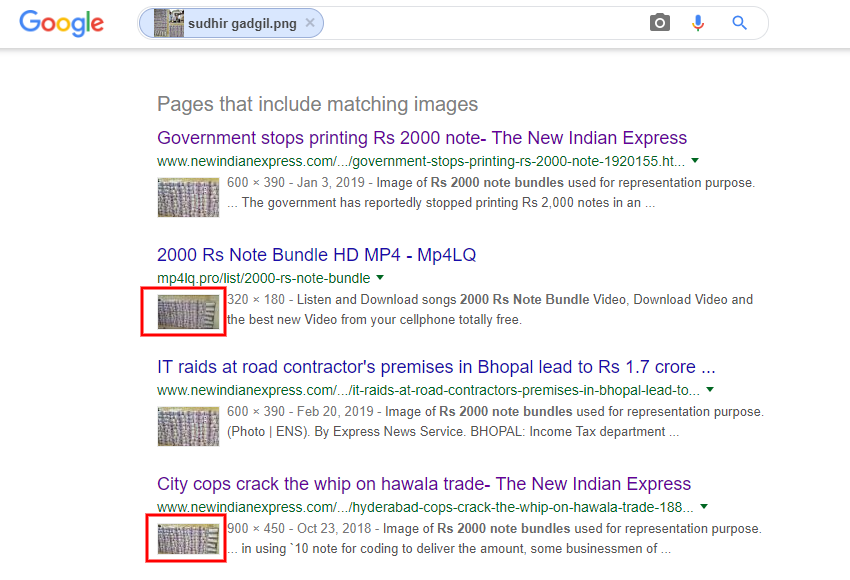Expand dropdown arrow beside it-raids-at-road-contractors URL

coord(710,389)
